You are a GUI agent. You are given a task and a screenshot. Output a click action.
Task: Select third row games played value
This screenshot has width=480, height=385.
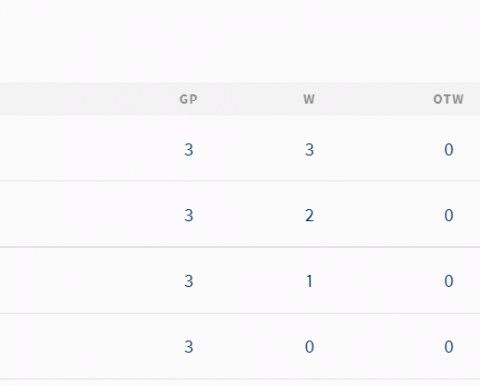tap(189, 281)
